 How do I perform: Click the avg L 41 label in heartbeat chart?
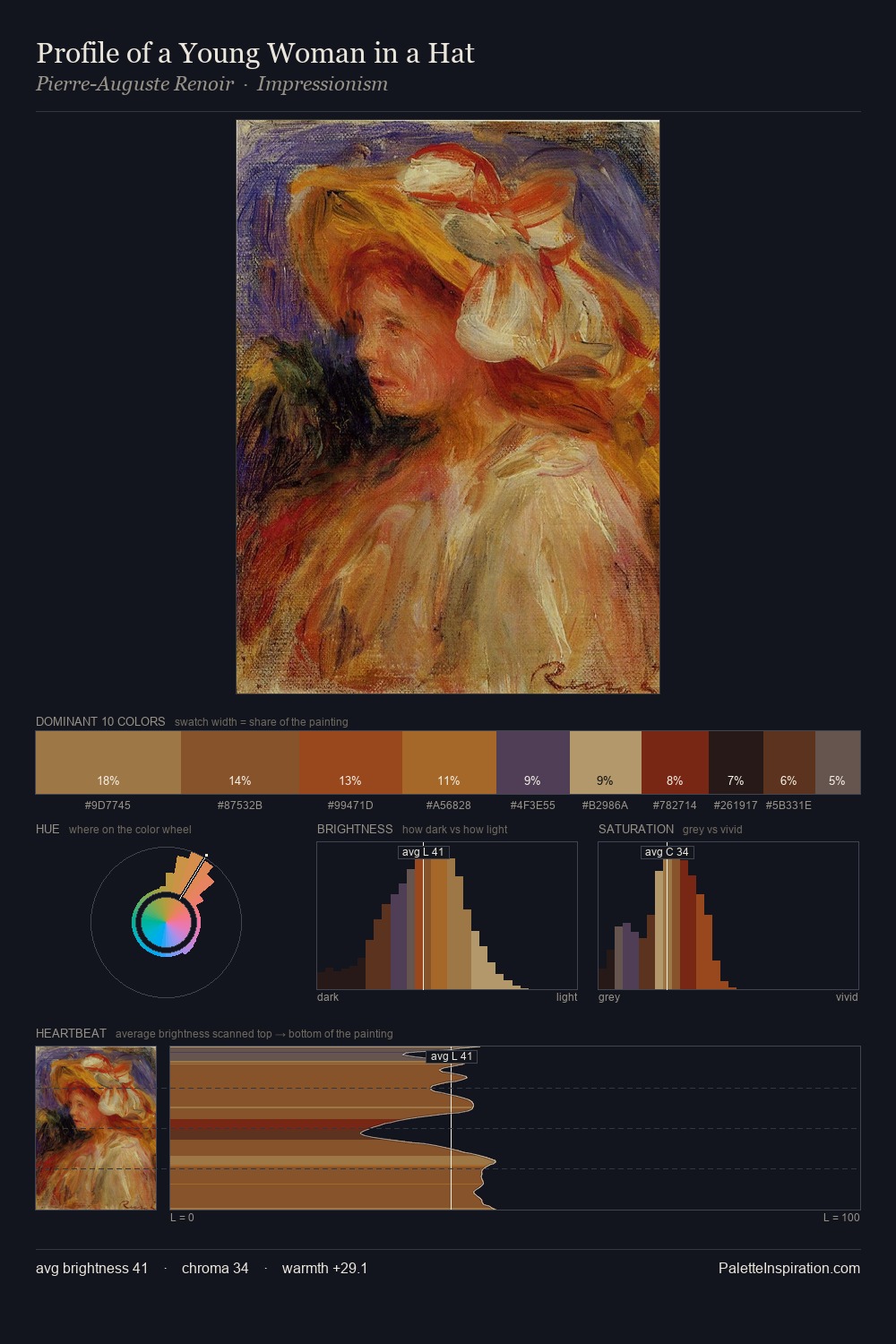452,1056
